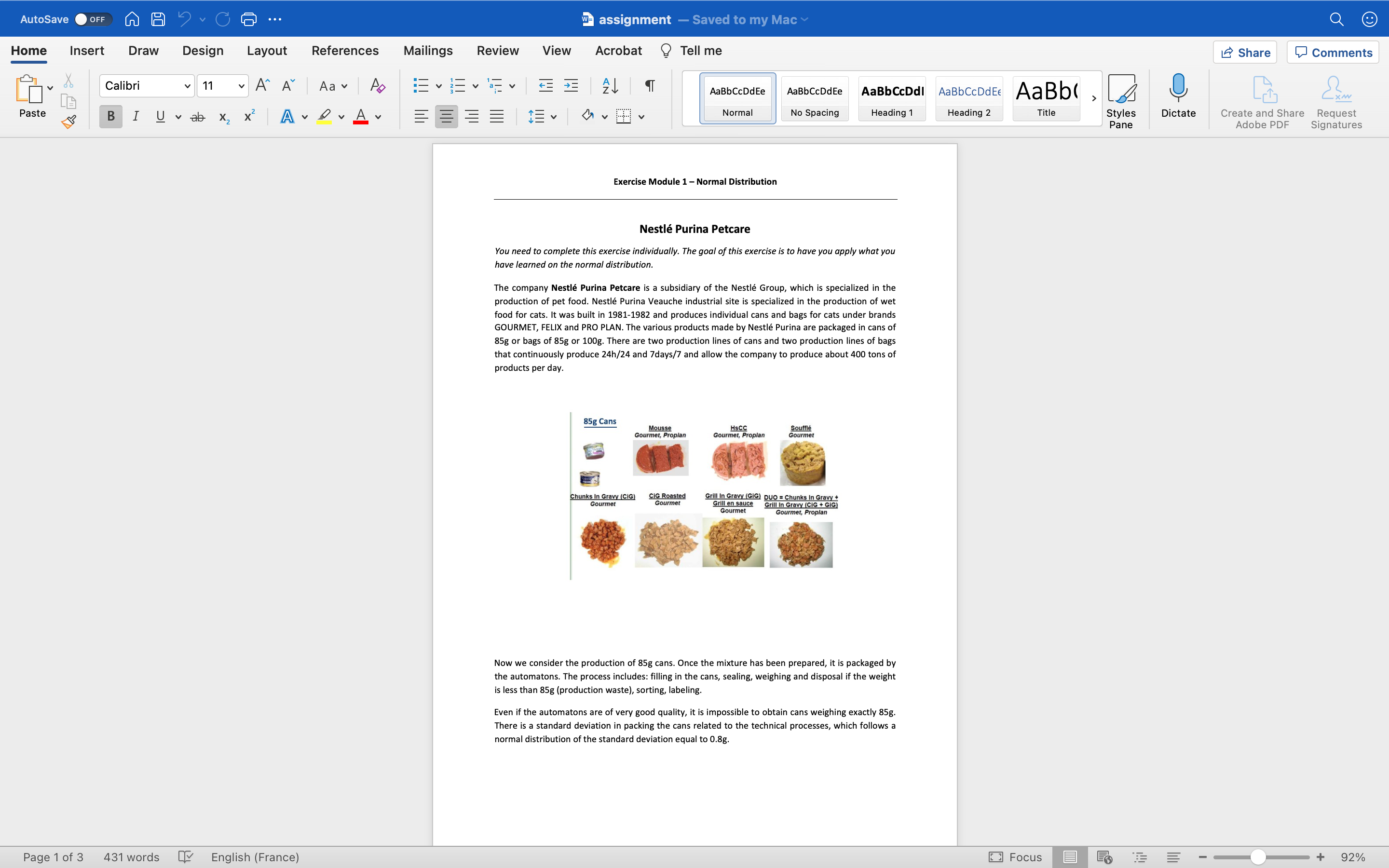Open the Acrobat tab
The height and width of the screenshot is (868, 1389).
pyautogui.click(x=618, y=51)
